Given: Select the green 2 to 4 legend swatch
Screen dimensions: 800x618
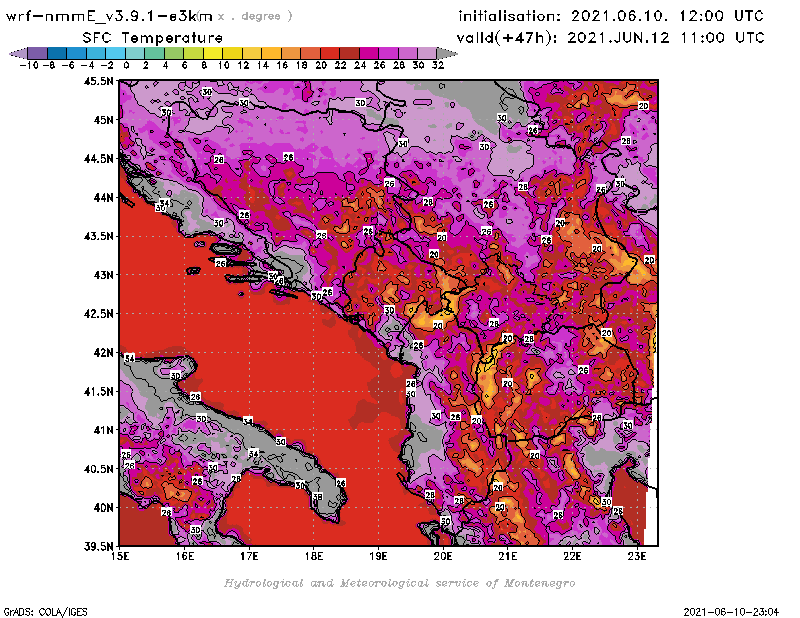Looking at the screenshot, I should coord(155,53).
